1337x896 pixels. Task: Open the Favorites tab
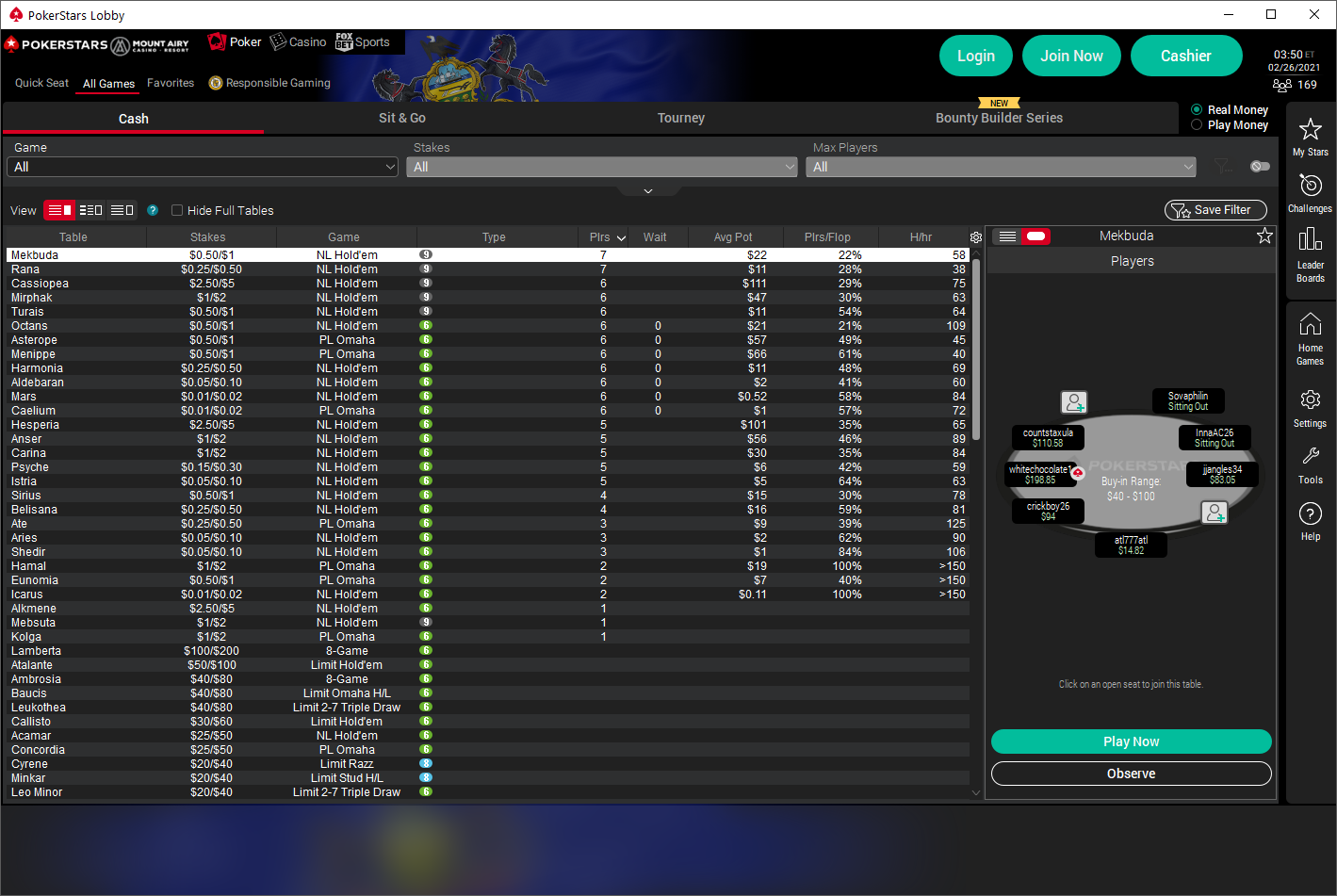pyautogui.click(x=171, y=83)
